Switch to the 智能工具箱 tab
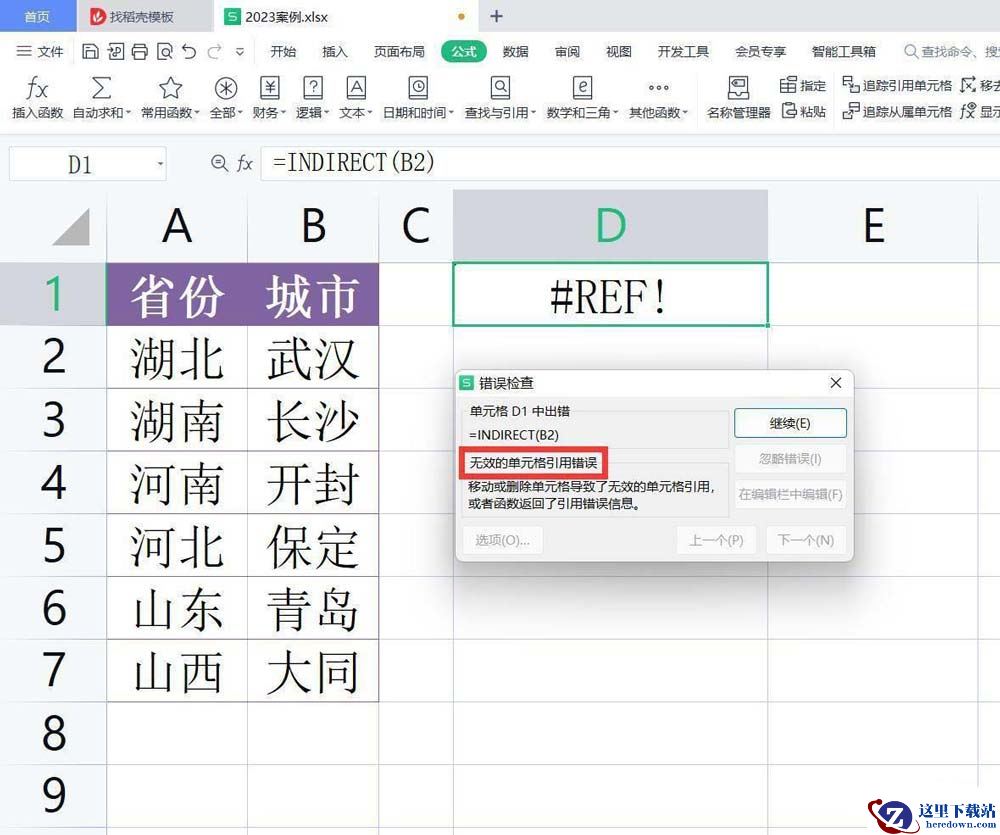This screenshot has height=835, width=1000. 844,51
